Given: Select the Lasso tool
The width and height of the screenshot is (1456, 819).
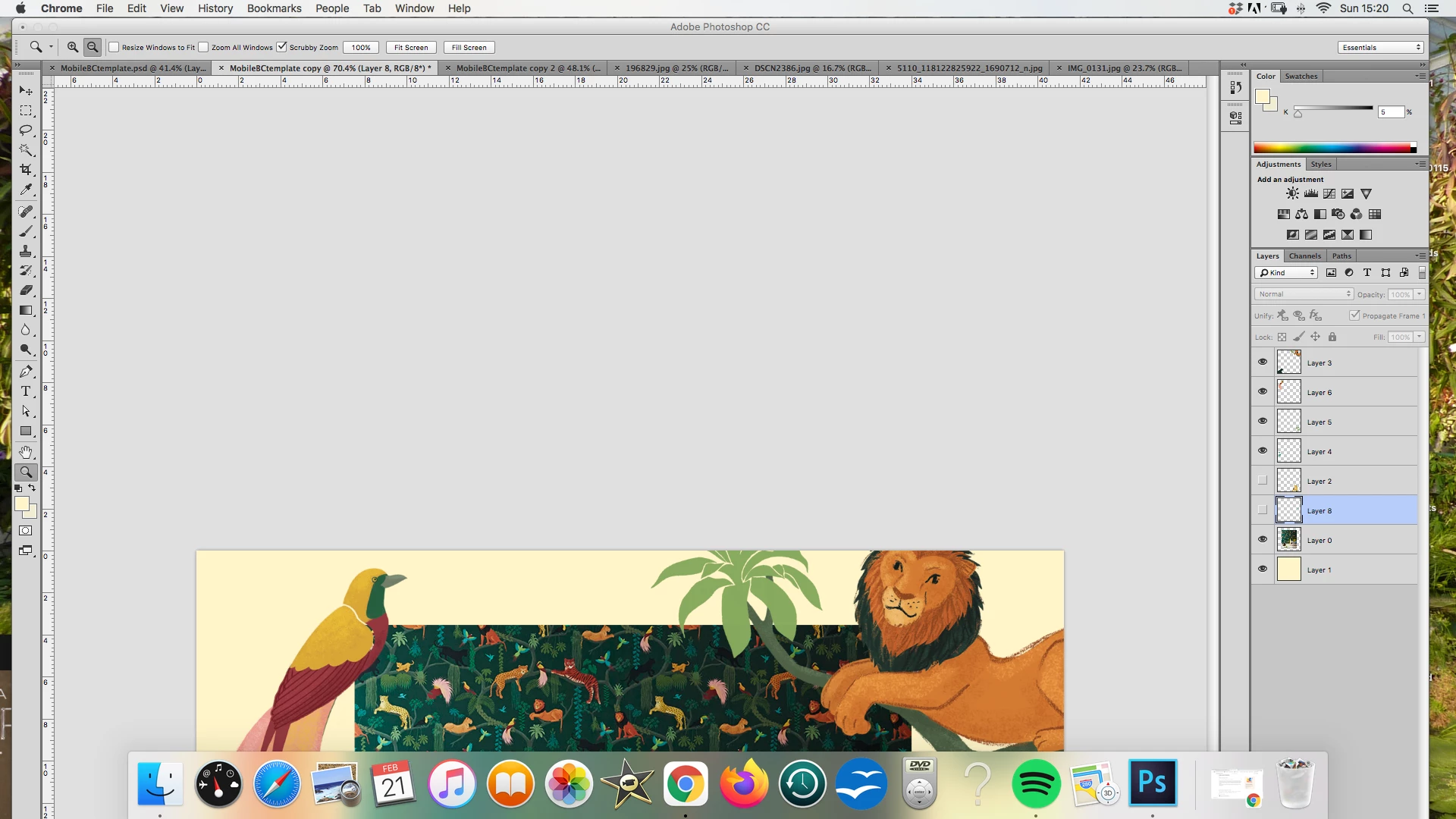Looking at the screenshot, I should 26,130.
